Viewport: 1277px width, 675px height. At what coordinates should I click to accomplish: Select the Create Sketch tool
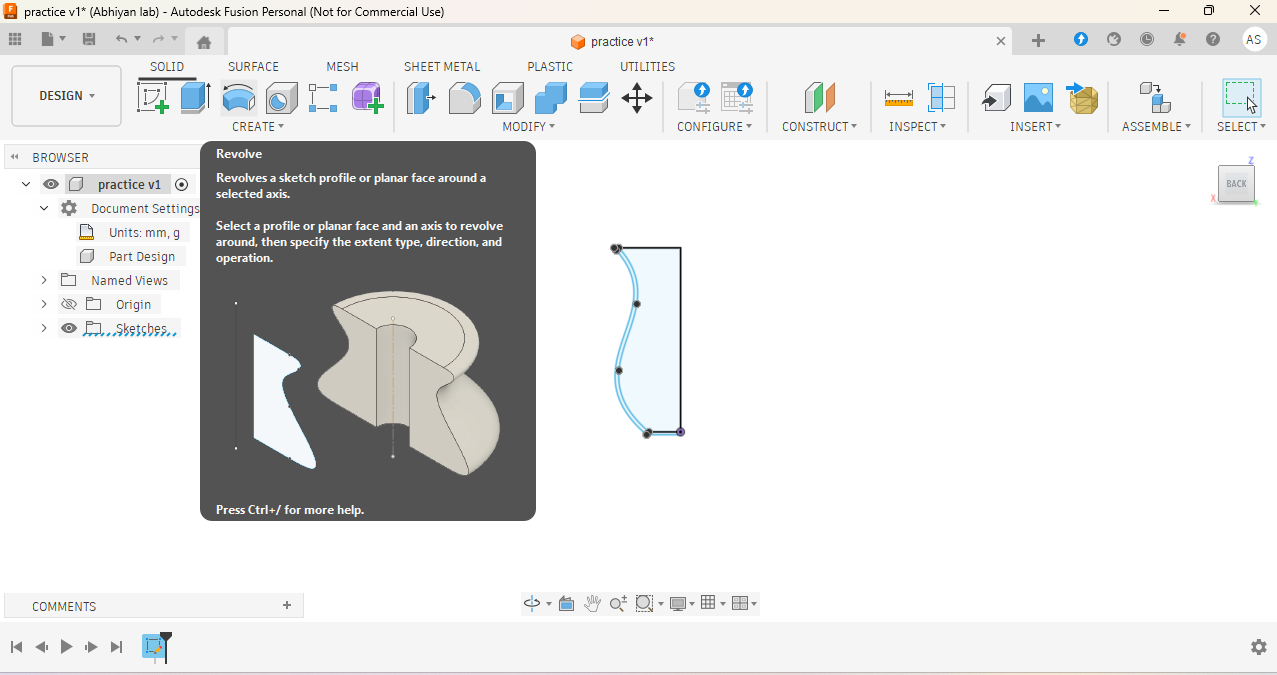152,98
